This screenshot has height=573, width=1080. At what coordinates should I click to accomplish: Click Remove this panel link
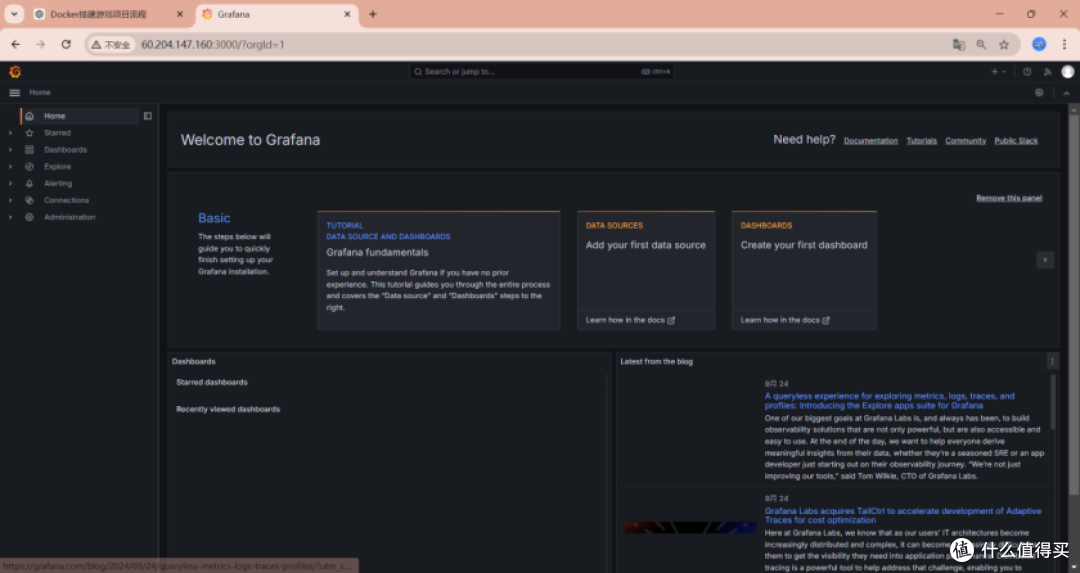click(1009, 198)
